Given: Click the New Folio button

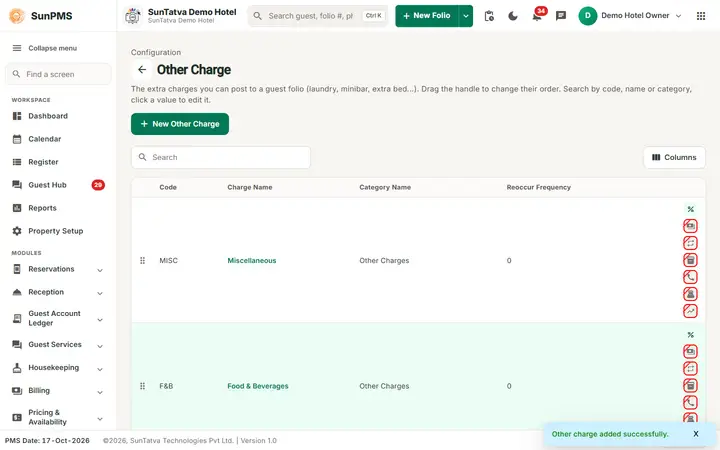Looking at the screenshot, I should (427, 16).
